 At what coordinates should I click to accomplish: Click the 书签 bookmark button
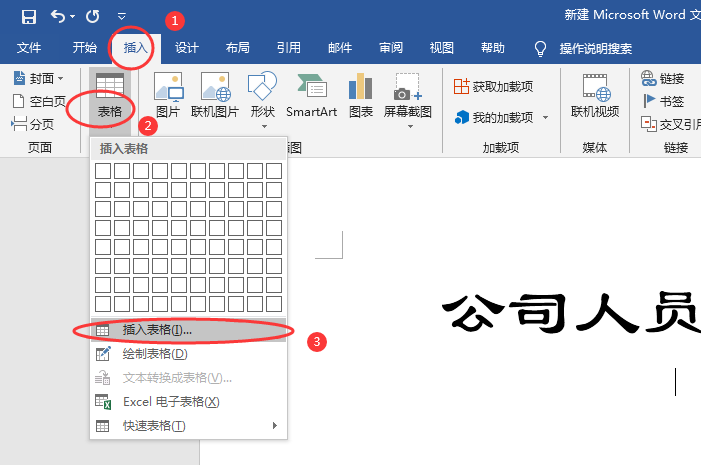click(x=663, y=101)
